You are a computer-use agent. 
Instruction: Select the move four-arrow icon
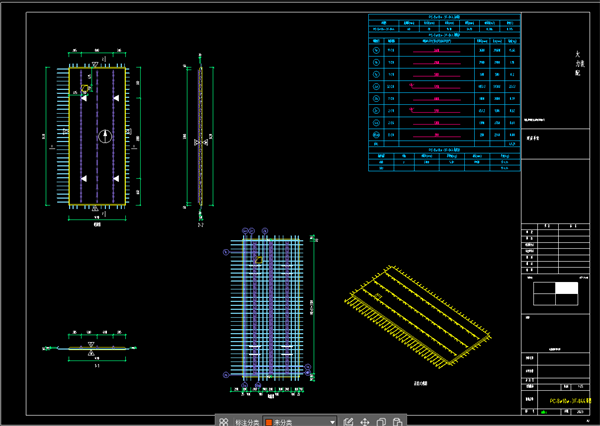[365, 422]
